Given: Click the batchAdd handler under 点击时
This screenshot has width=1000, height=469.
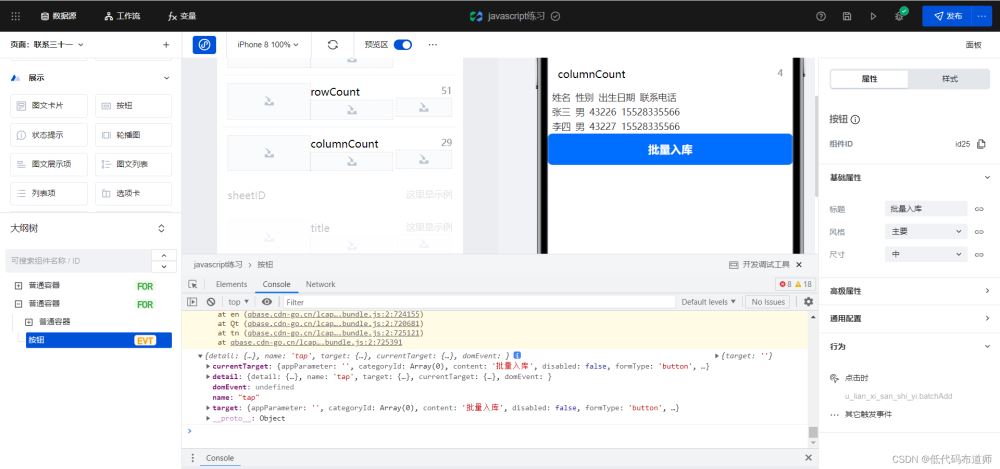Looking at the screenshot, I should (x=898, y=396).
